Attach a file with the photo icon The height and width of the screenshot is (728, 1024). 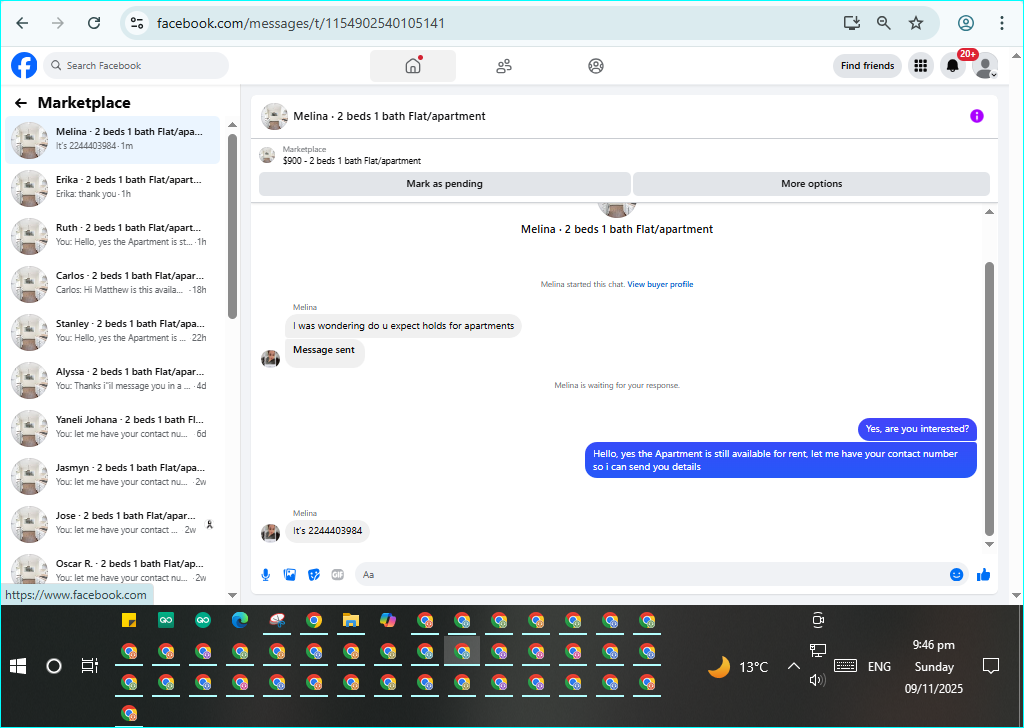pyautogui.click(x=290, y=575)
